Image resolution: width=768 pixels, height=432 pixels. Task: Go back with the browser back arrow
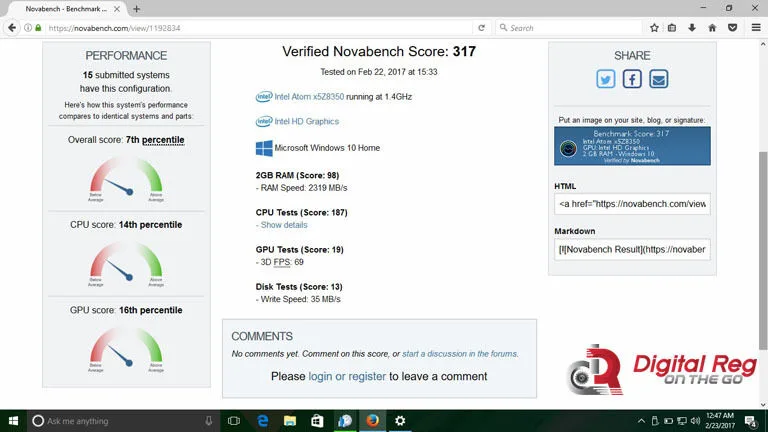coord(12,28)
